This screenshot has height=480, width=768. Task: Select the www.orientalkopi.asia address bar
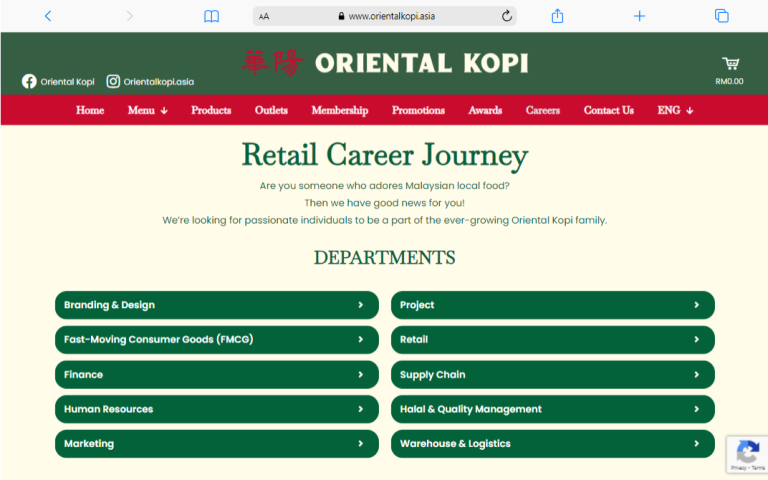[x=384, y=16]
